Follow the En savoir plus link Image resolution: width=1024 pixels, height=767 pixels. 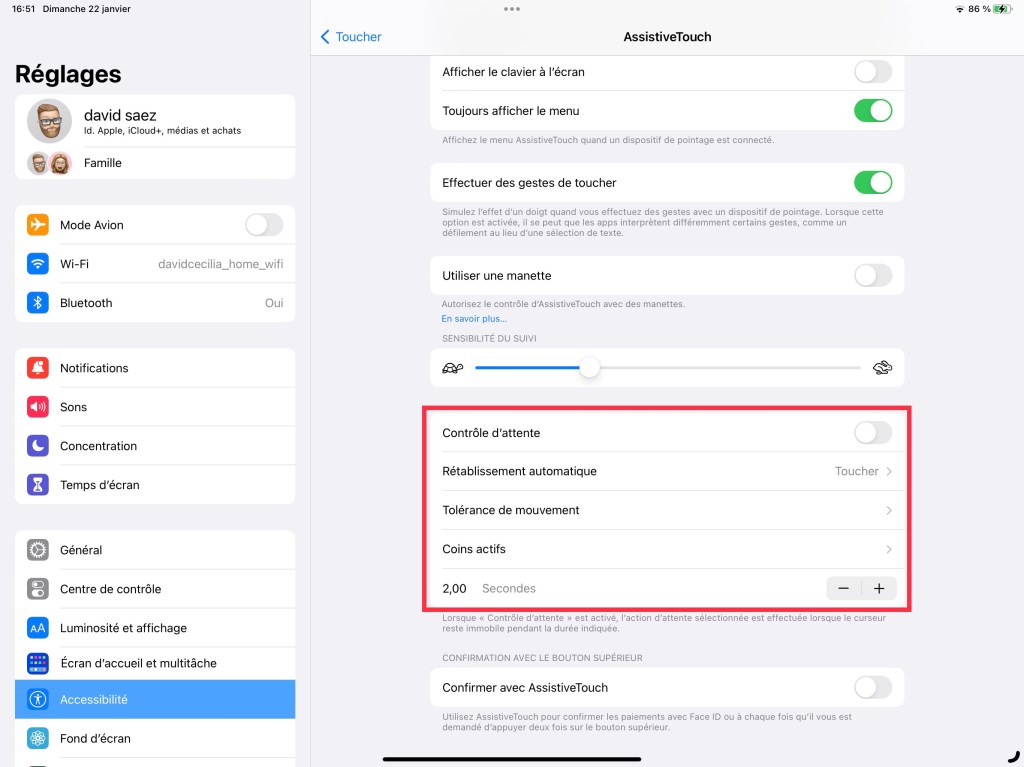tap(474, 319)
